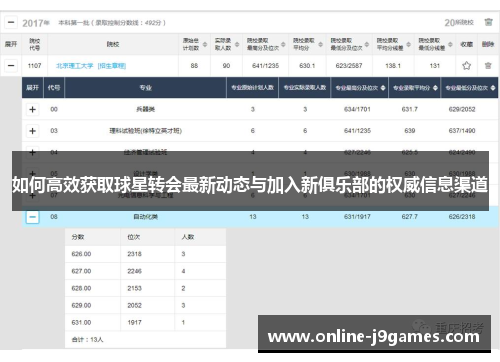The width and height of the screenshot is (500, 362).
Task: Click the 631.7 average cell
Action: 410,109
